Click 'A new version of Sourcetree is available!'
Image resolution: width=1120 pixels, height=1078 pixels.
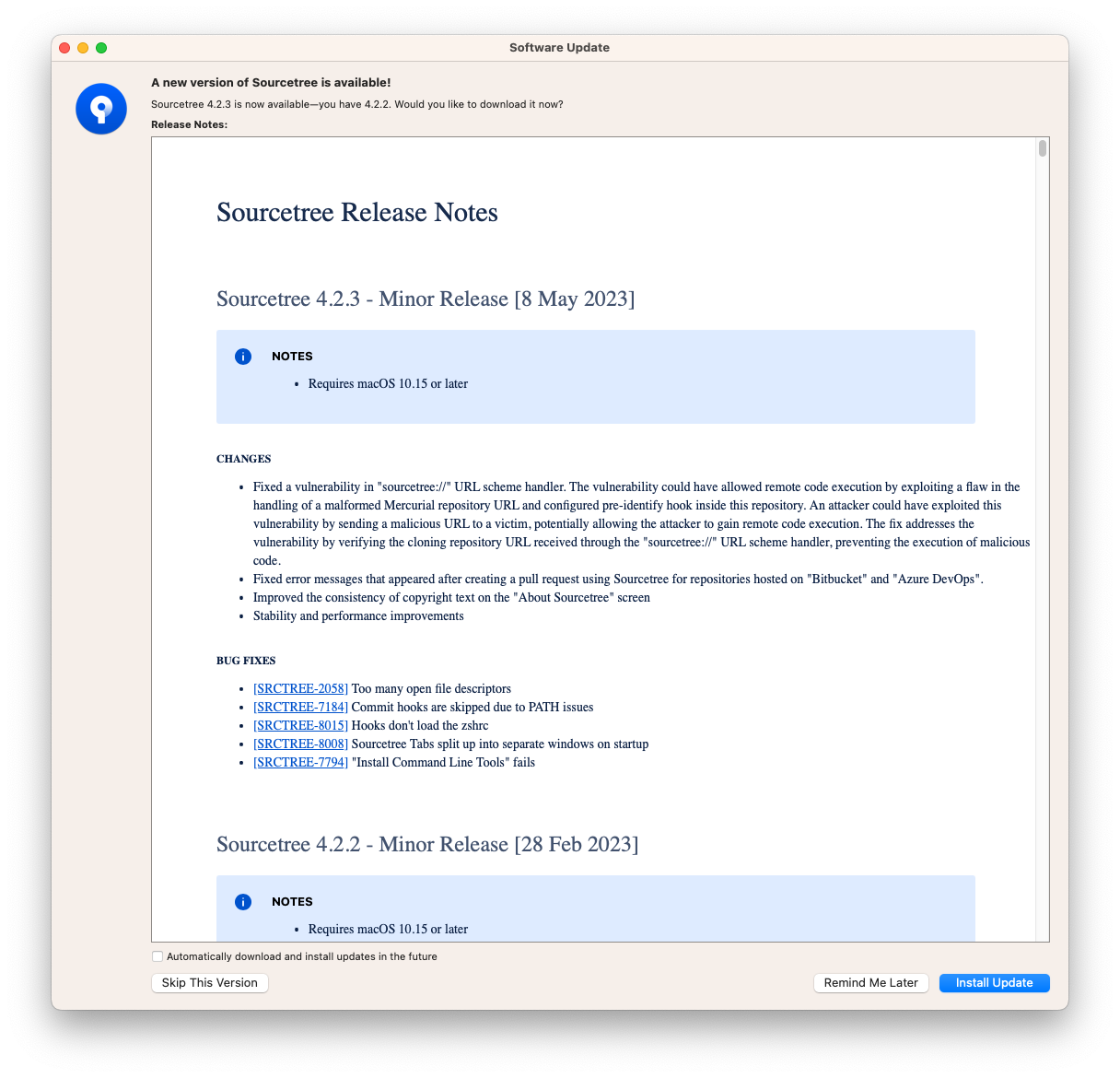tap(271, 83)
